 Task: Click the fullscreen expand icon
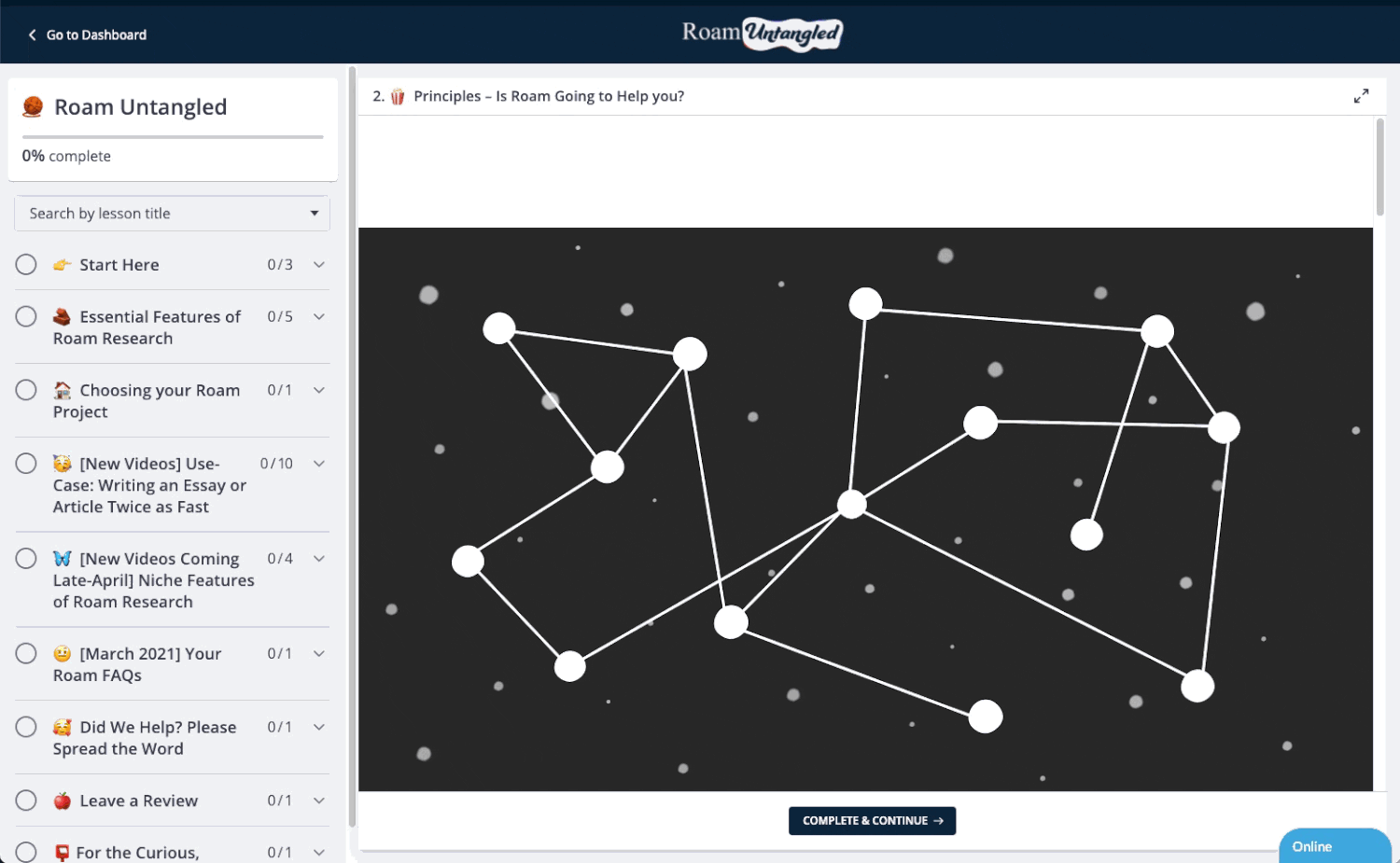point(1361,96)
